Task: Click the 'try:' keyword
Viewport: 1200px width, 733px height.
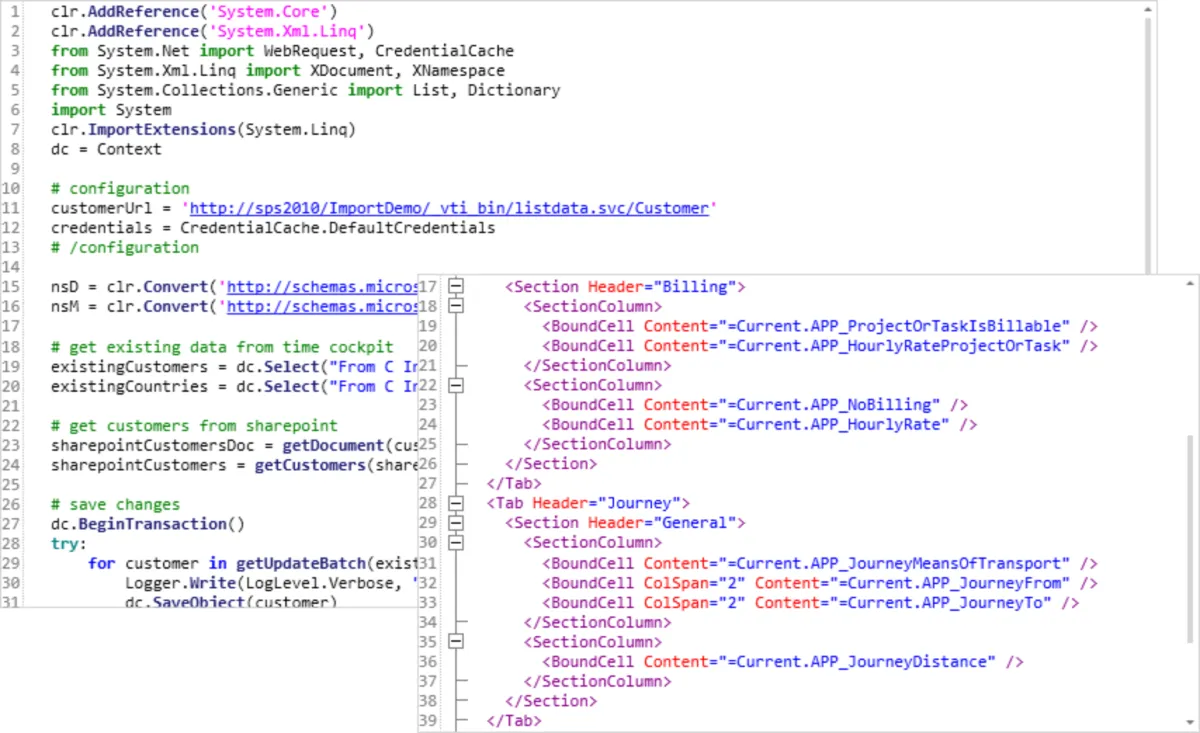Action: tap(69, 544)
